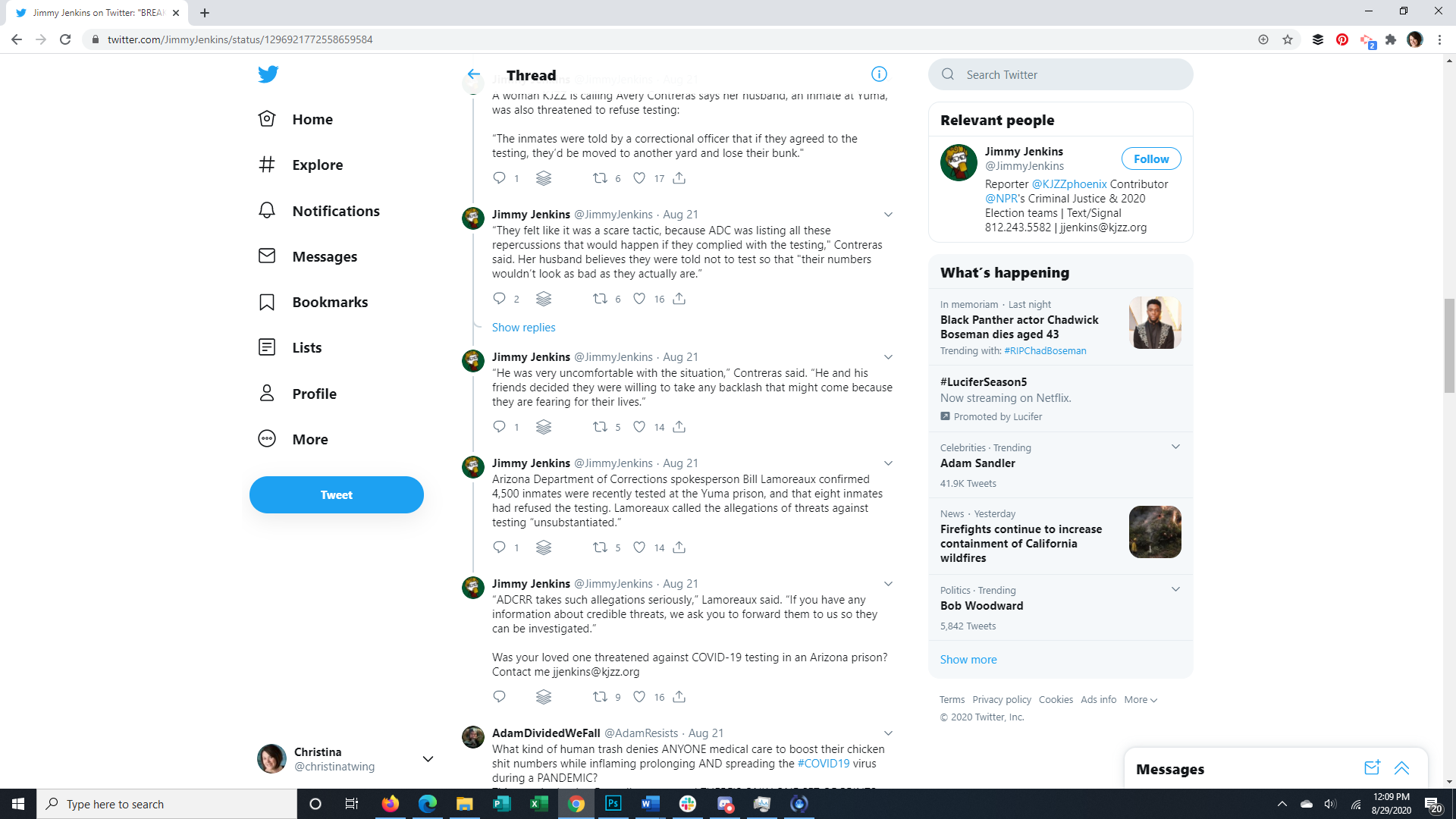Like the jjenkins@kjzz.org contact tweet
The image size is (1456, 819).
tap(639, 697)
